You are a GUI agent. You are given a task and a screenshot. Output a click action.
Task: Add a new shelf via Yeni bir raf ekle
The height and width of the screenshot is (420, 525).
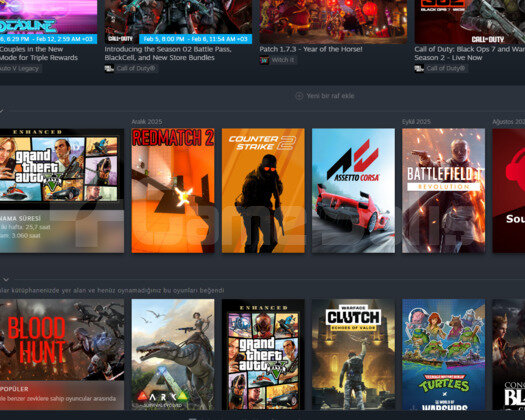[325, 96]
